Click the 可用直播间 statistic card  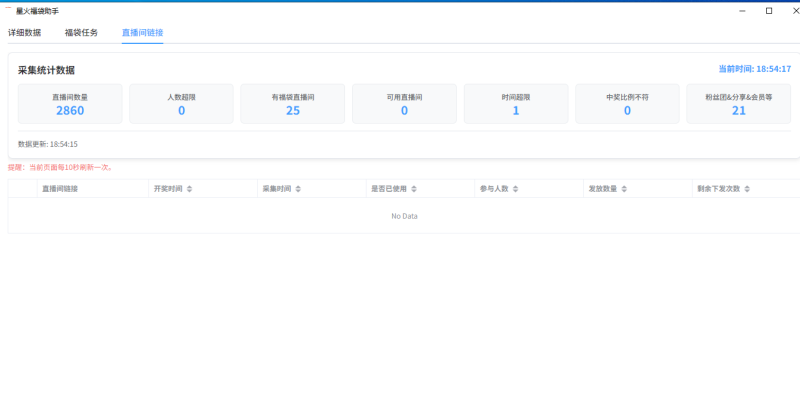[404, 104]
